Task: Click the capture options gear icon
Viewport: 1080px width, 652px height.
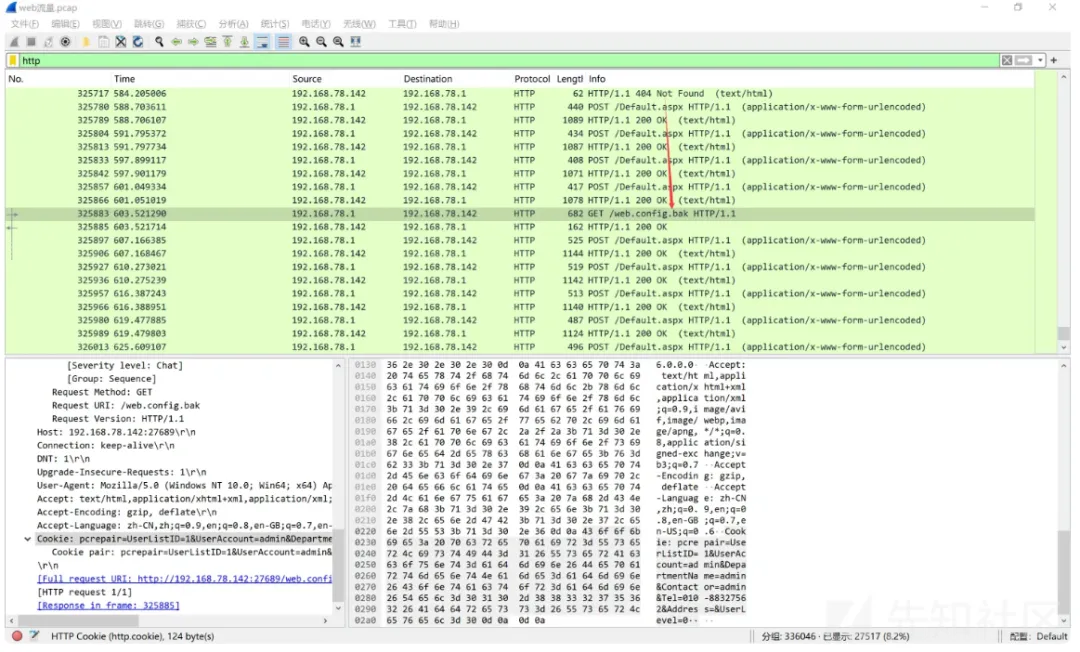Action: coord(66,42)
